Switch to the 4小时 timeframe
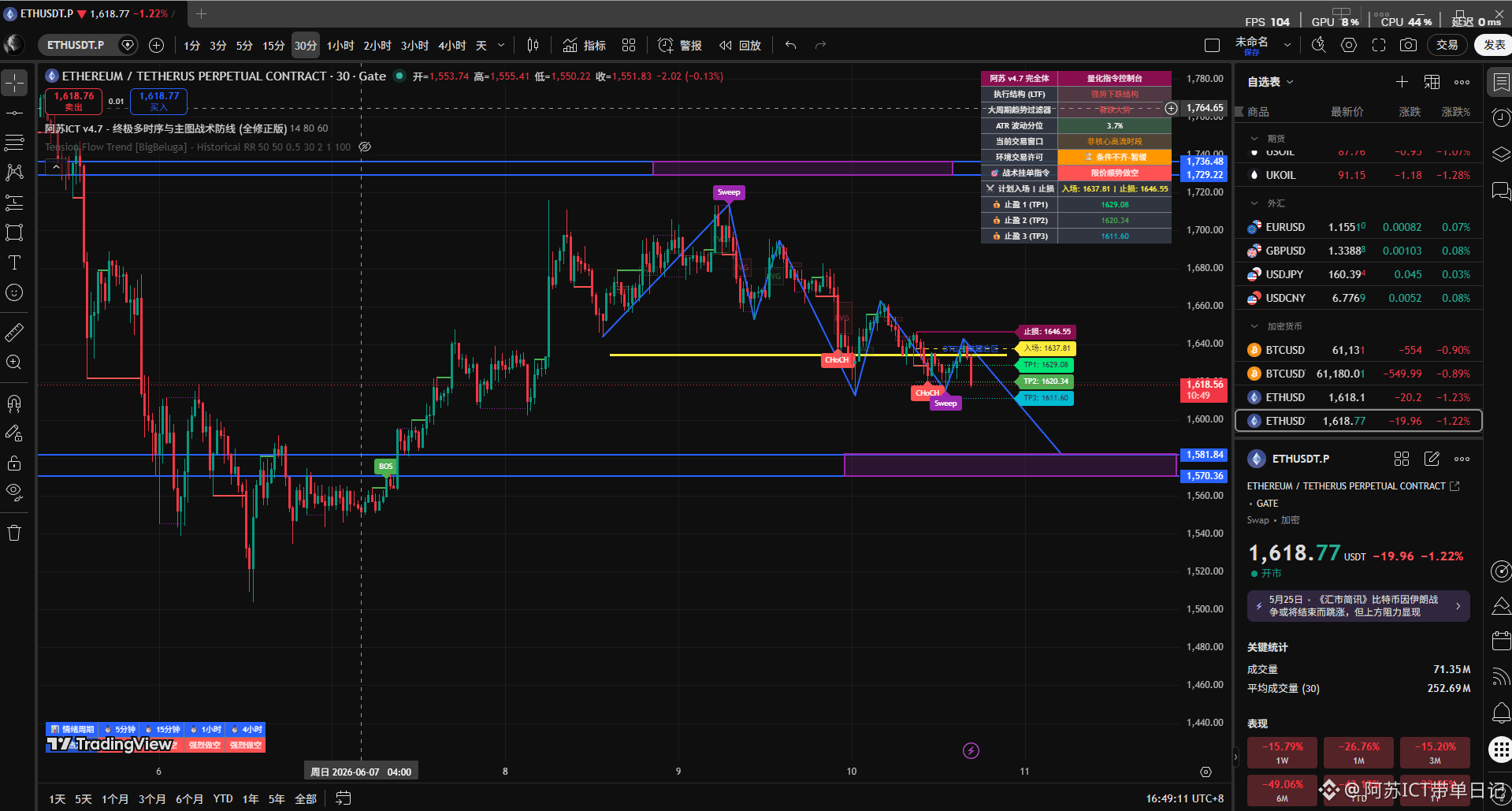The width and height of the screenshot is (1512, 811). [x=452, y=46]
